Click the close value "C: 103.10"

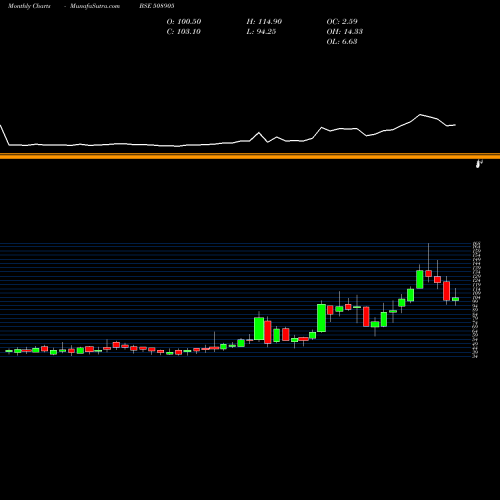(184, 32)
